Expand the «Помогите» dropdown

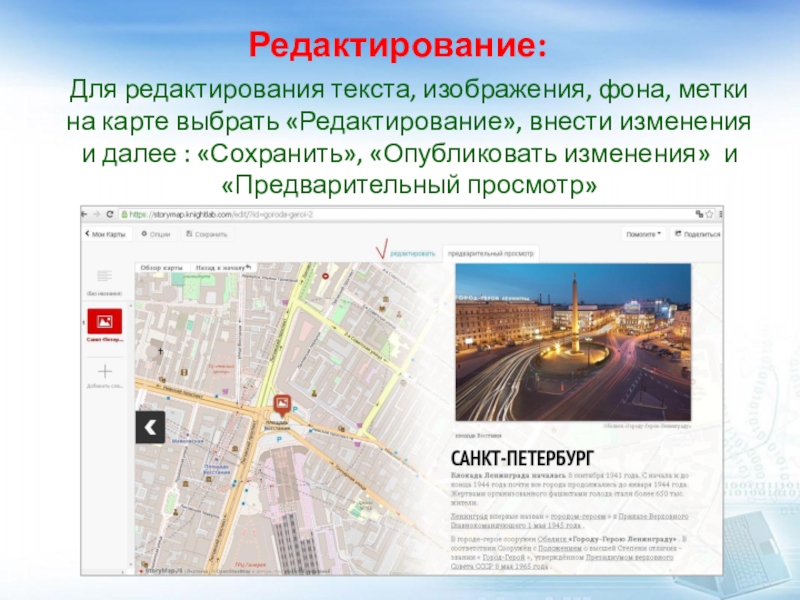tap(643, 234)
